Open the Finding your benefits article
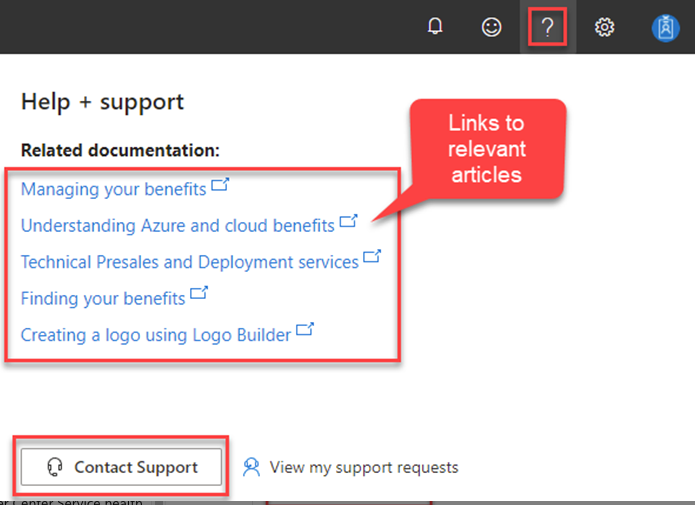 click(x=103, y=298)
